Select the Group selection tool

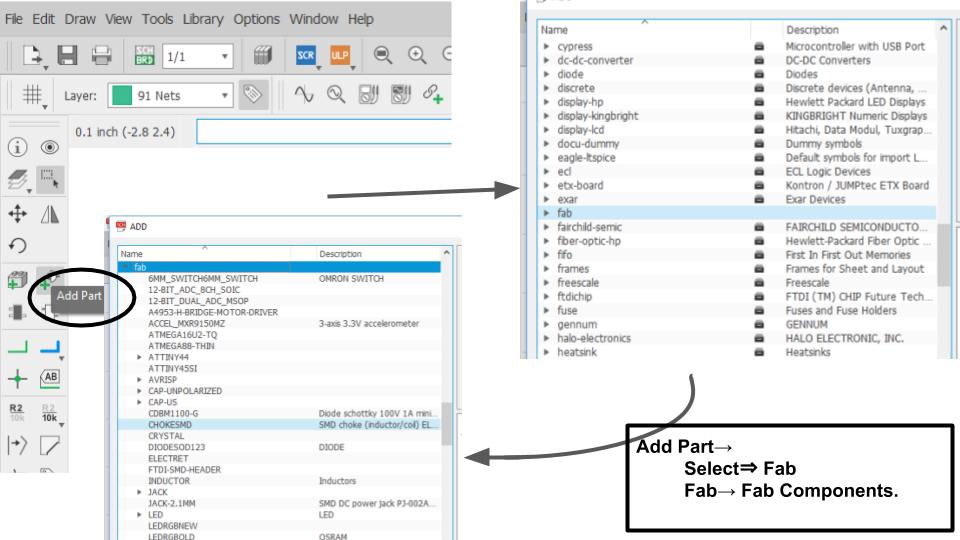tap(50, 179)
